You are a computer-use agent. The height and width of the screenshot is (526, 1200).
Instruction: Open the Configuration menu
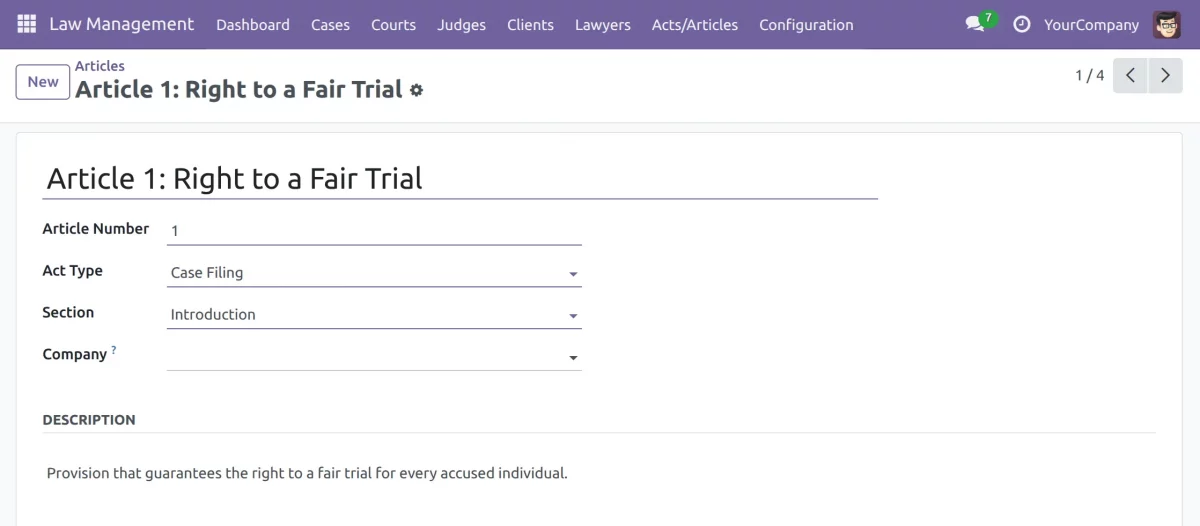coord(806,25)
